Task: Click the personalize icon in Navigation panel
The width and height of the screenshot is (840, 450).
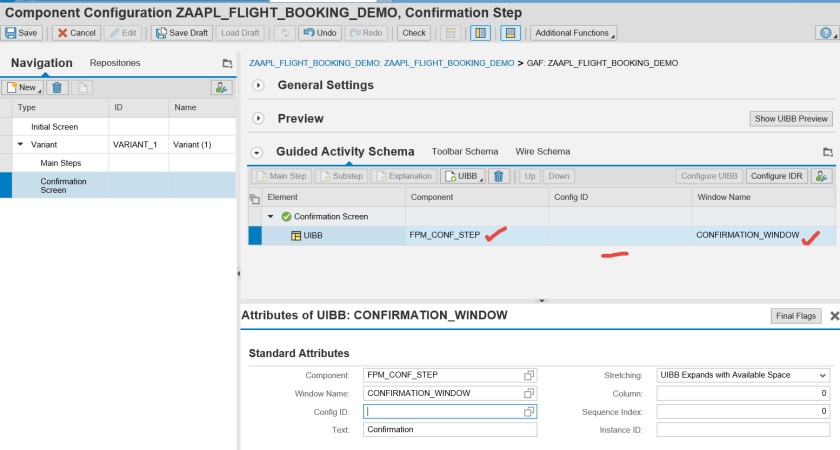Action: [x=221, y=88]
